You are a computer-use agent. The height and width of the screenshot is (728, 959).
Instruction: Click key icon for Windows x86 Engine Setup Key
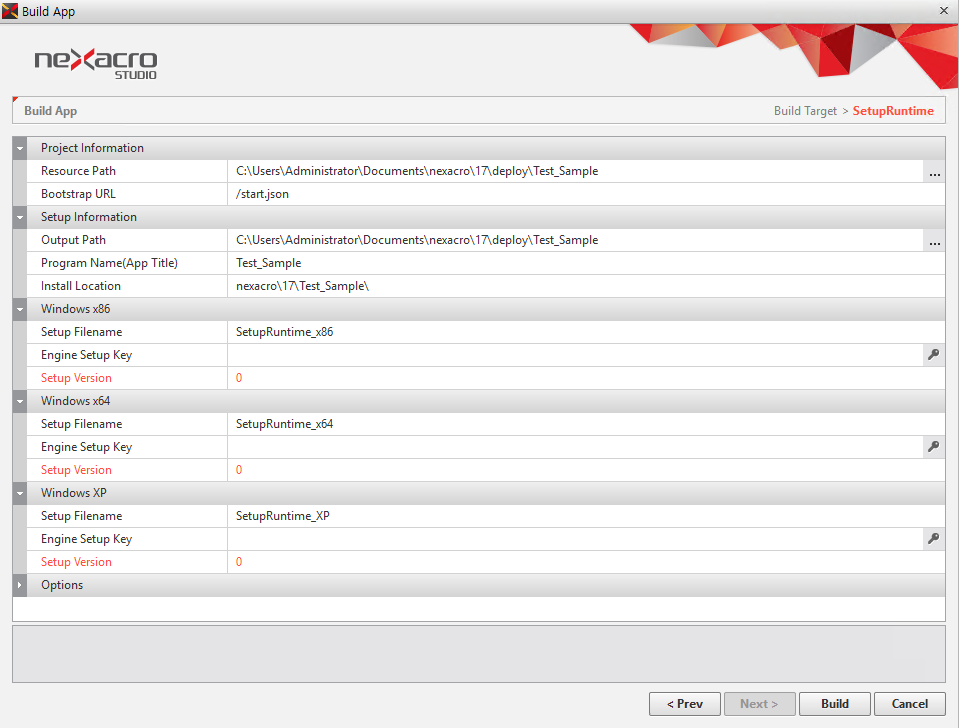(x=934, y=355)
